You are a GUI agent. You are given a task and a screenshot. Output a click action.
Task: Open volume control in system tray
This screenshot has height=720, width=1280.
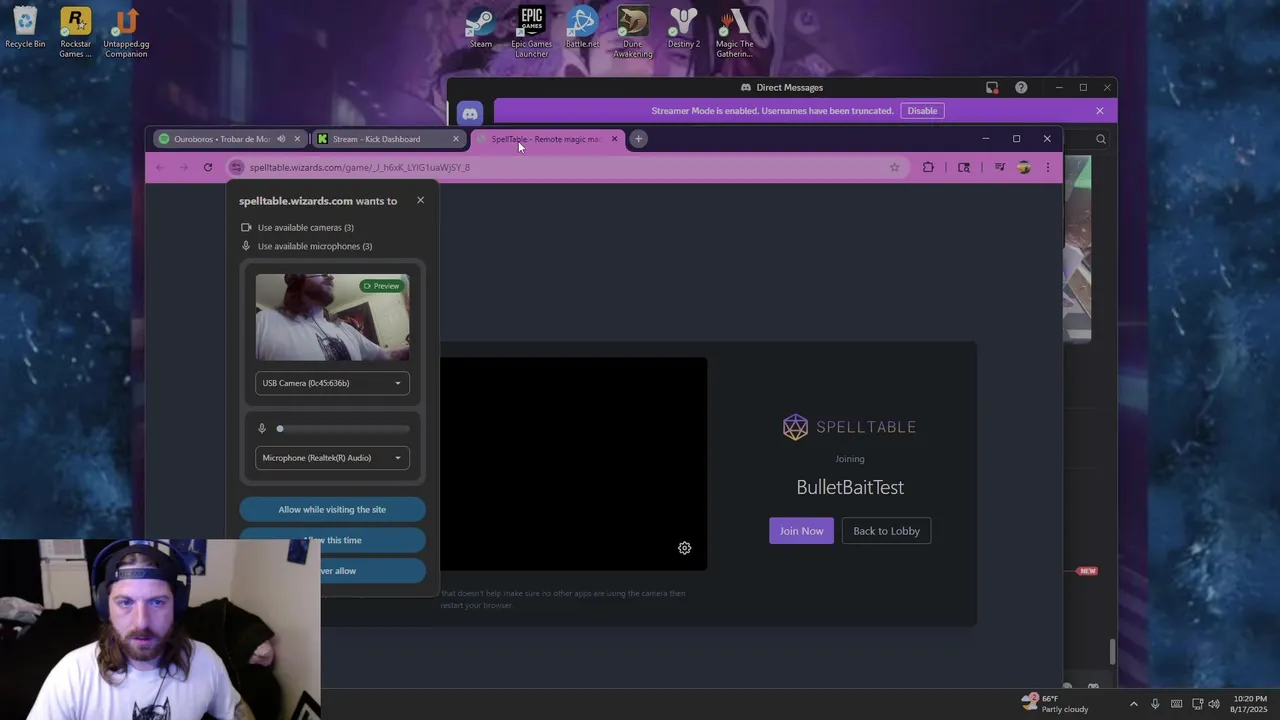[1214, 704]
